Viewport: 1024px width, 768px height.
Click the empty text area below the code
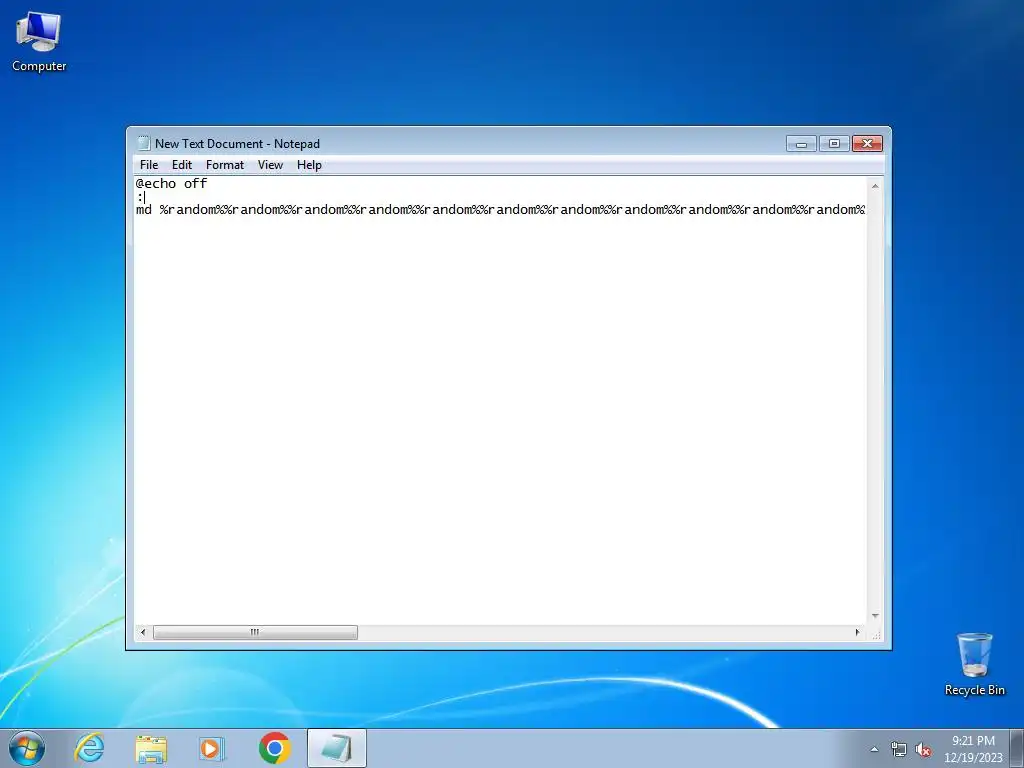tap(500, 418)
